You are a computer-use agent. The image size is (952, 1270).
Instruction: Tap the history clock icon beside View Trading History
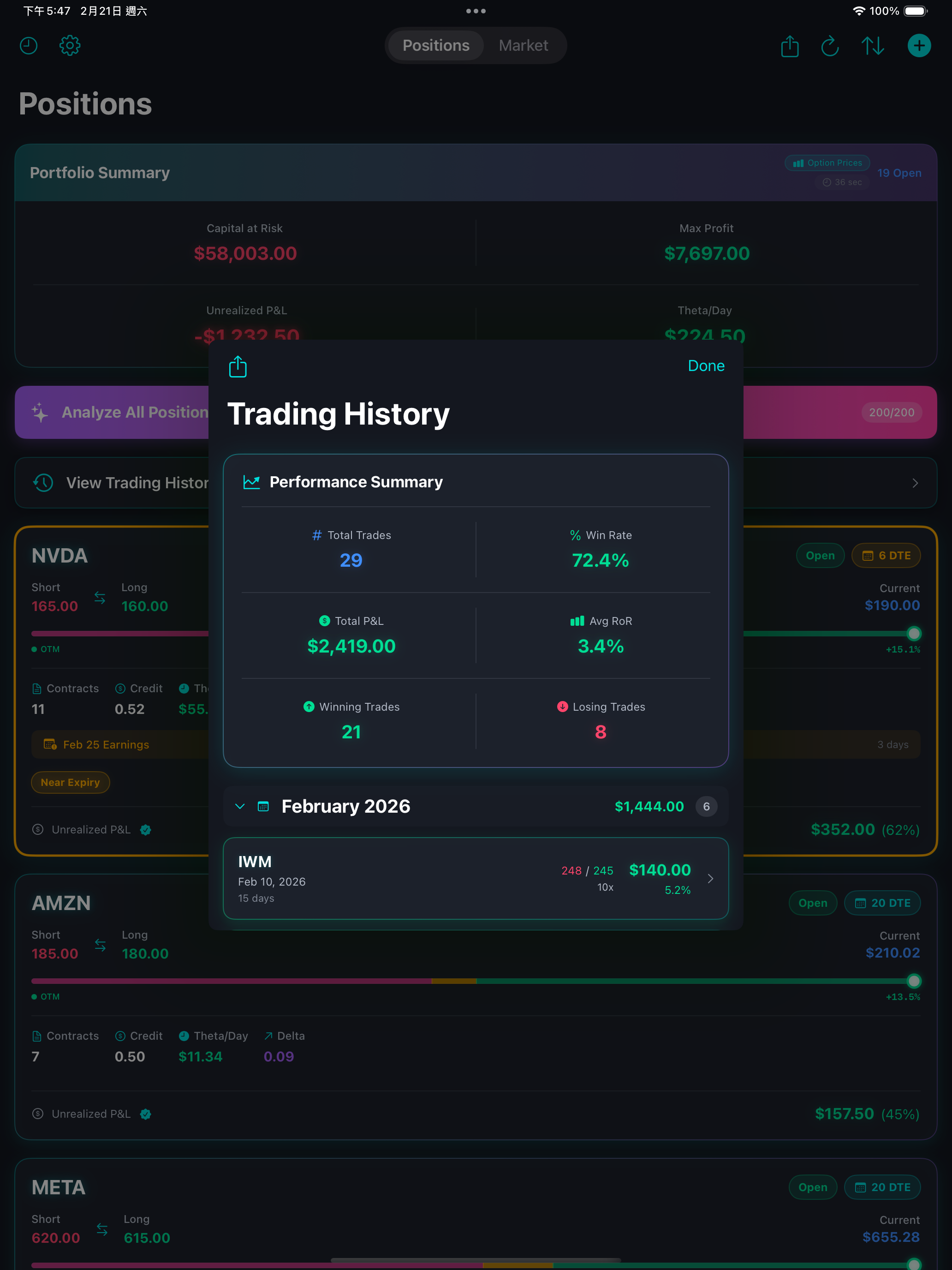(x=43, y=483)
